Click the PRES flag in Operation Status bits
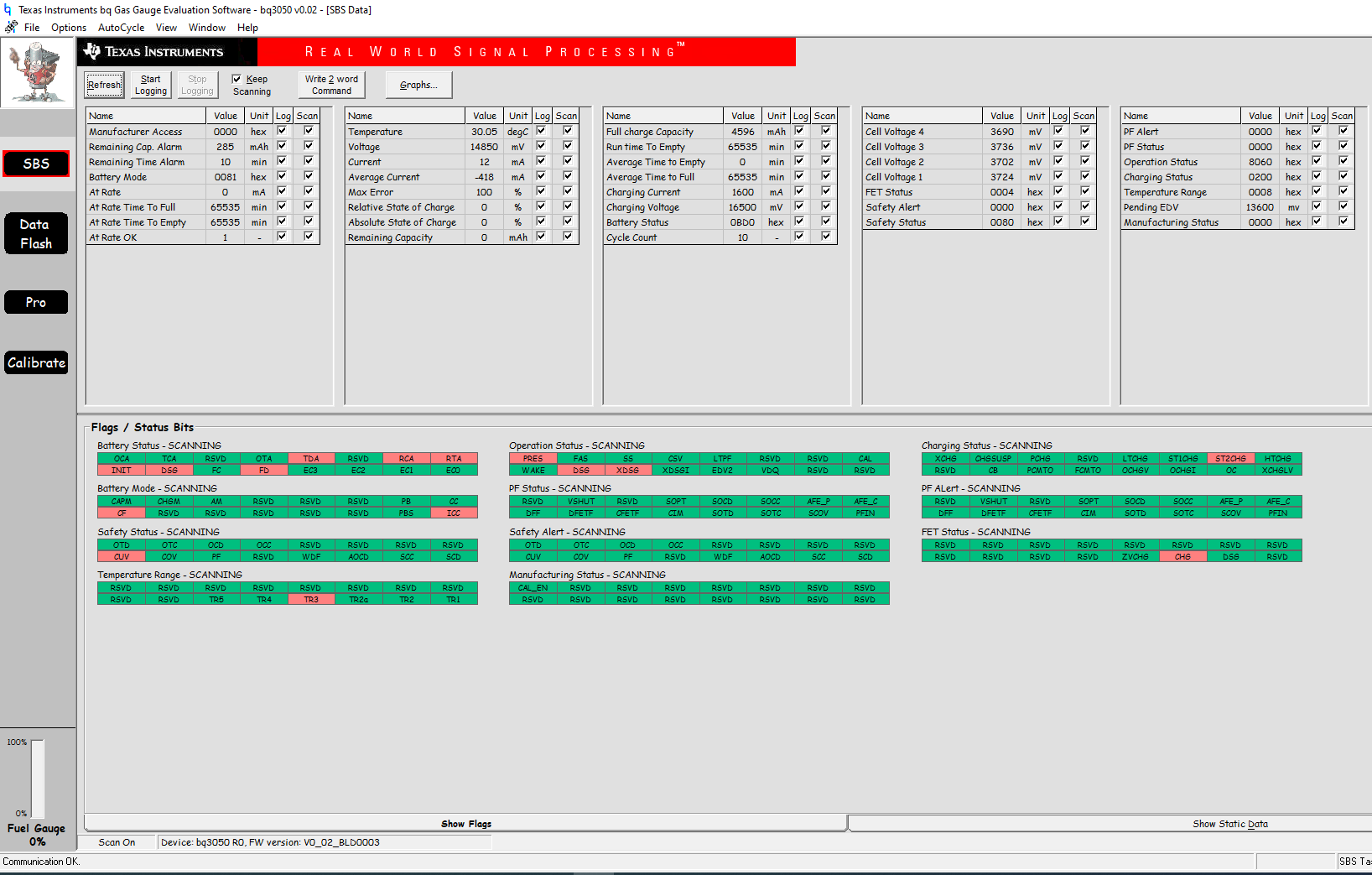 (x=533, y=459)
